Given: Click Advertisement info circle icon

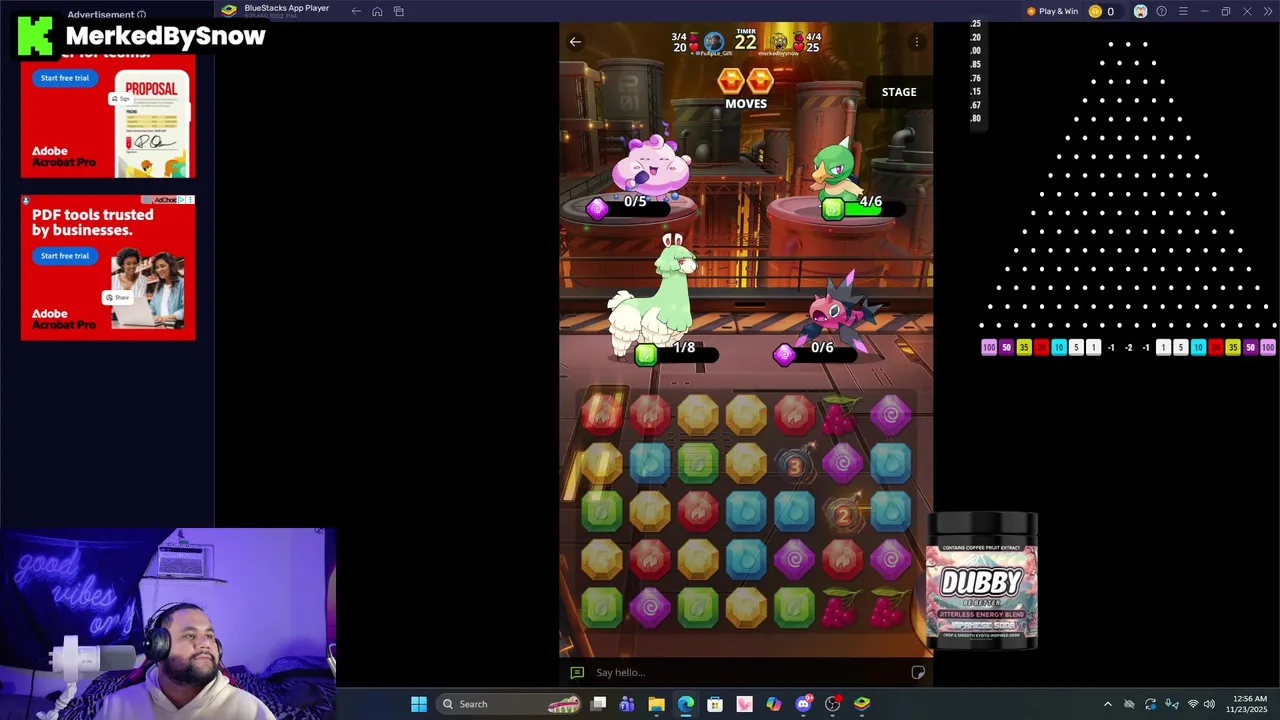Looking at the screenshot, I should (x=141, y=15).
